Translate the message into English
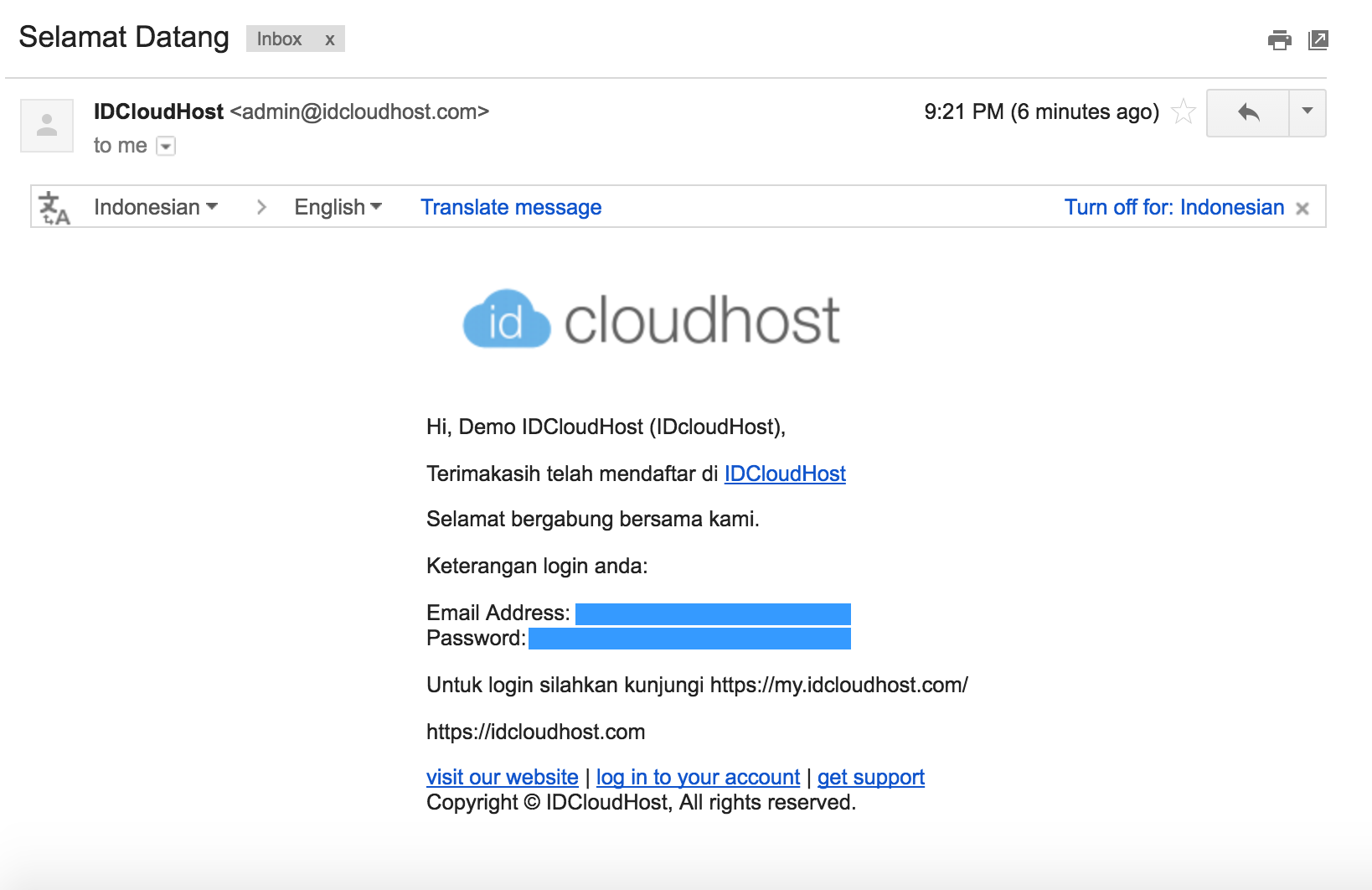Screen dimensions: 1372x890 pos(510,207)
